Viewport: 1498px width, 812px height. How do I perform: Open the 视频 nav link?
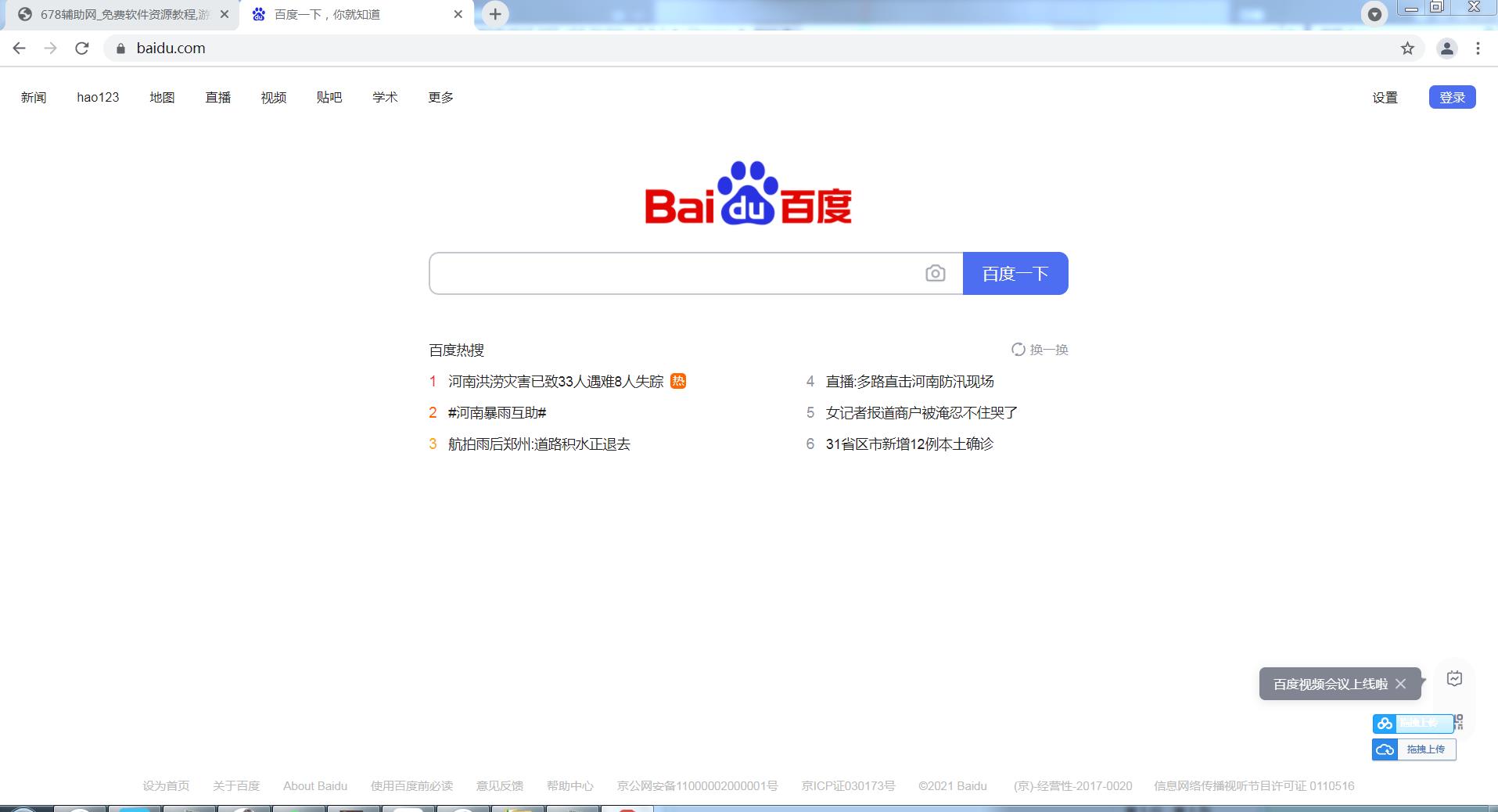coord(274,97)
